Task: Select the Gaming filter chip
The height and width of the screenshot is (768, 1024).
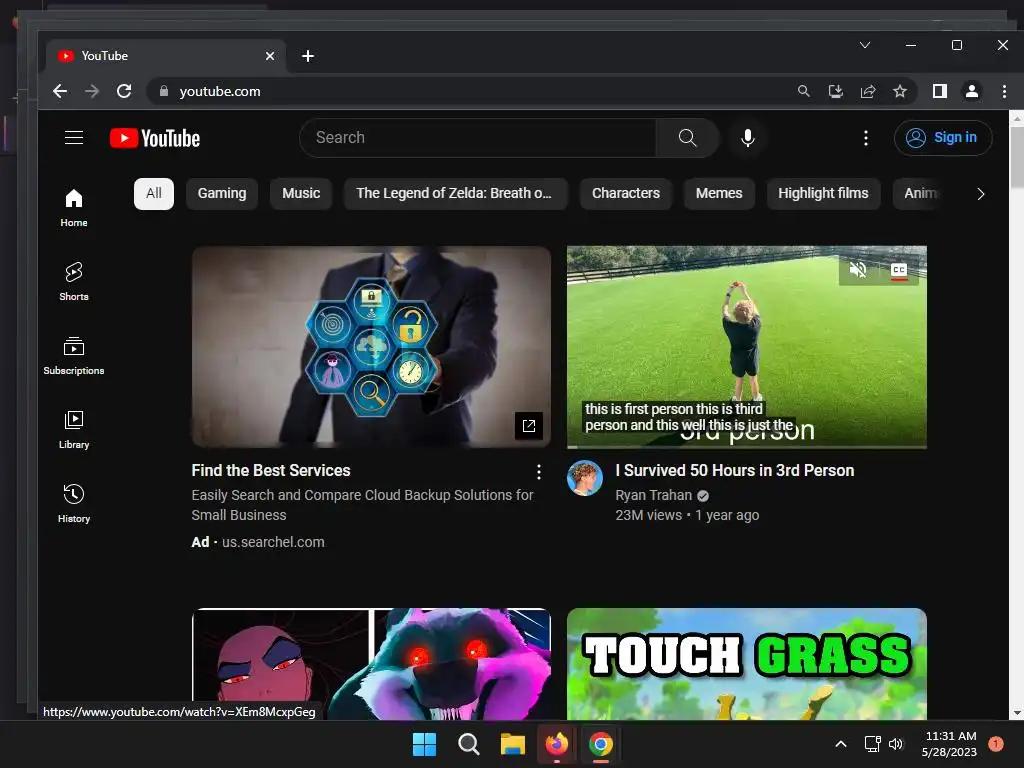Action: pos(222,194)
